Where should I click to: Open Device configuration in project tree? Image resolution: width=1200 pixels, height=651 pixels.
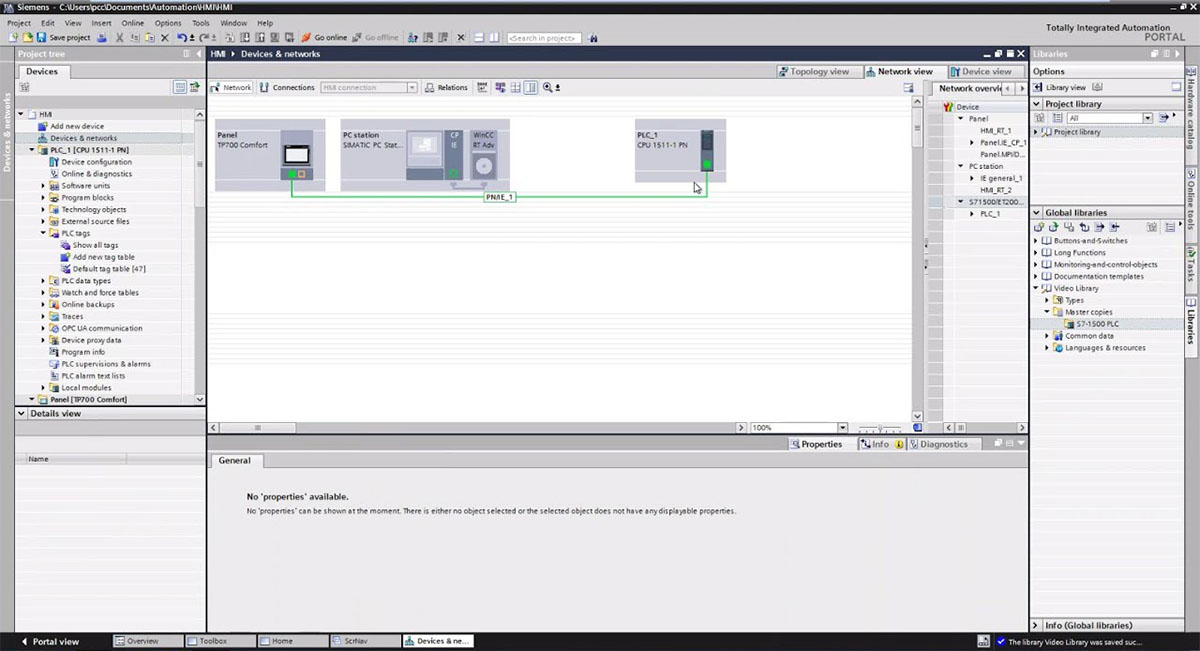(96, 162)
